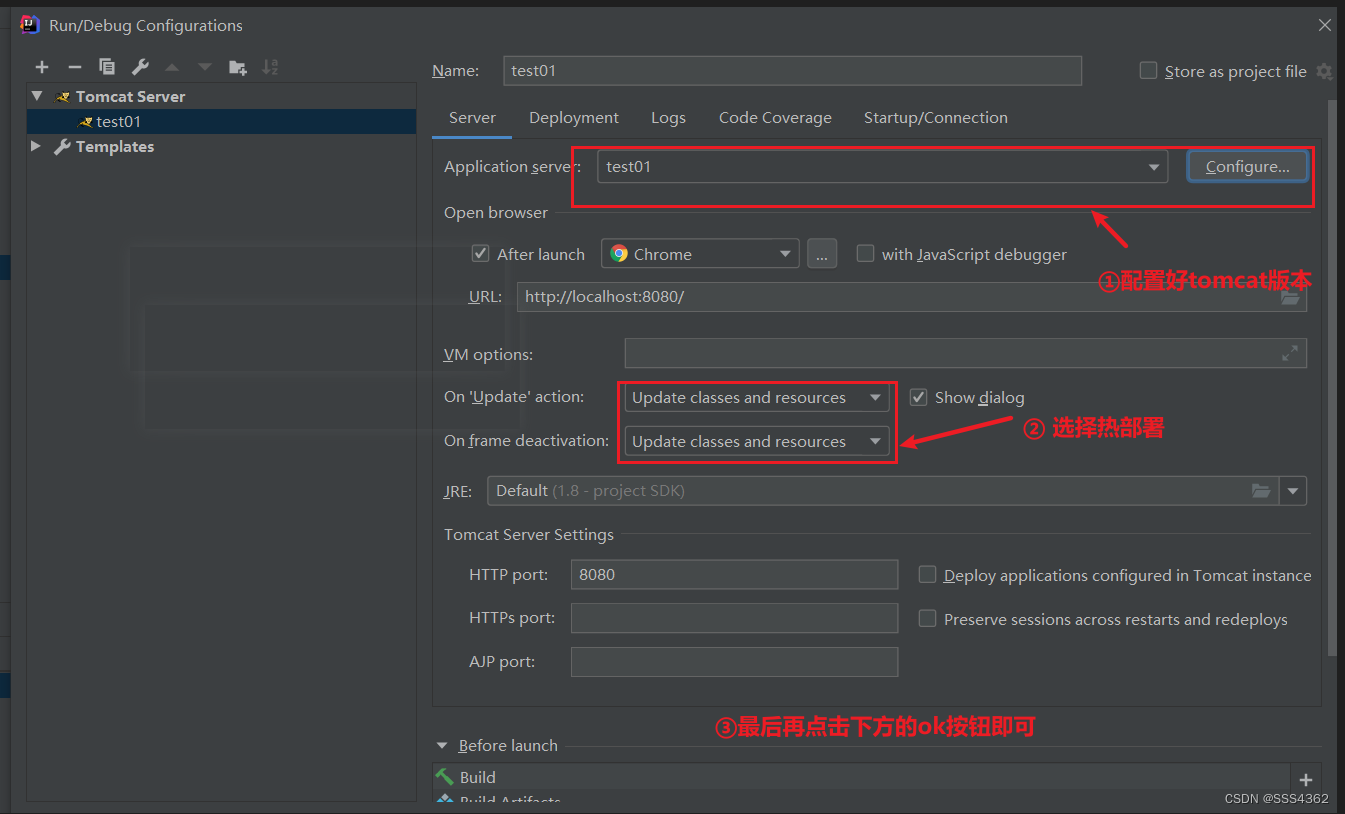Browse for a JRE with the folder icon
This screenshot has width=1345, height=814.
pyautogui.click(x=1261, y=491)
